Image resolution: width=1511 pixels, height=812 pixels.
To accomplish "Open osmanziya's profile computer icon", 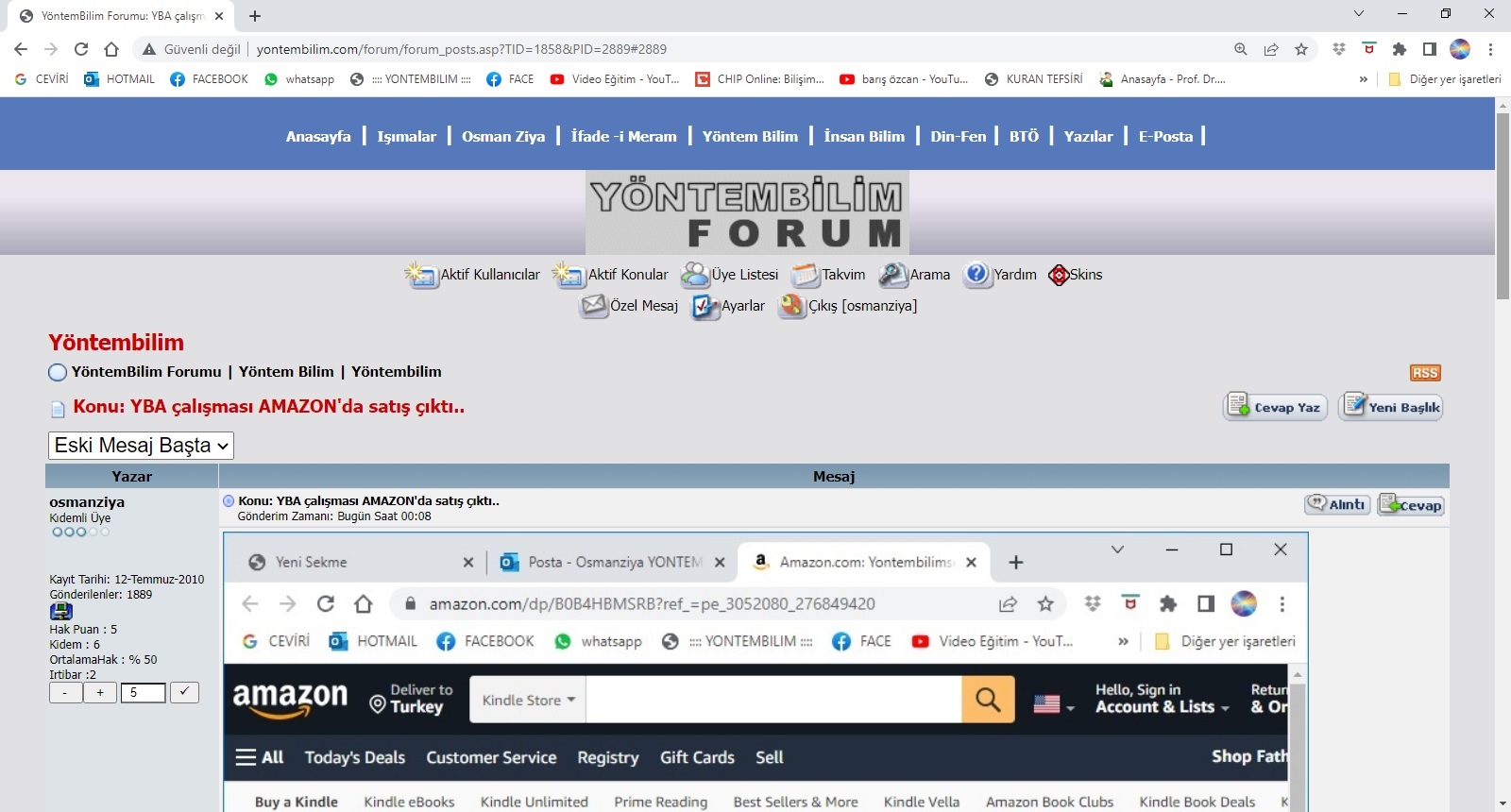I will [x=61, y=612].
